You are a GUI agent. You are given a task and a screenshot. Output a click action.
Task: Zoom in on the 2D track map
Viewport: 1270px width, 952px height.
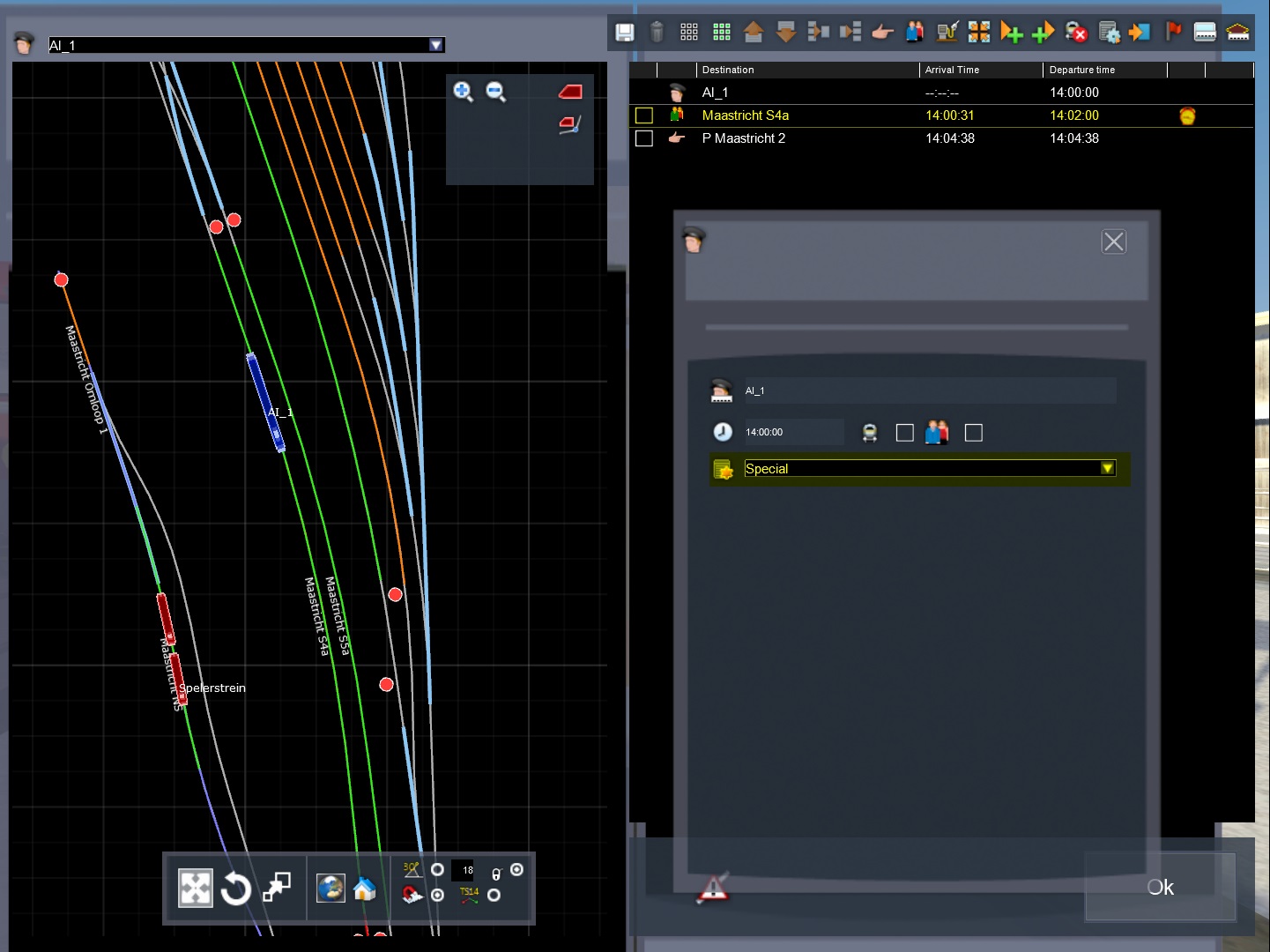coord(463,91)
